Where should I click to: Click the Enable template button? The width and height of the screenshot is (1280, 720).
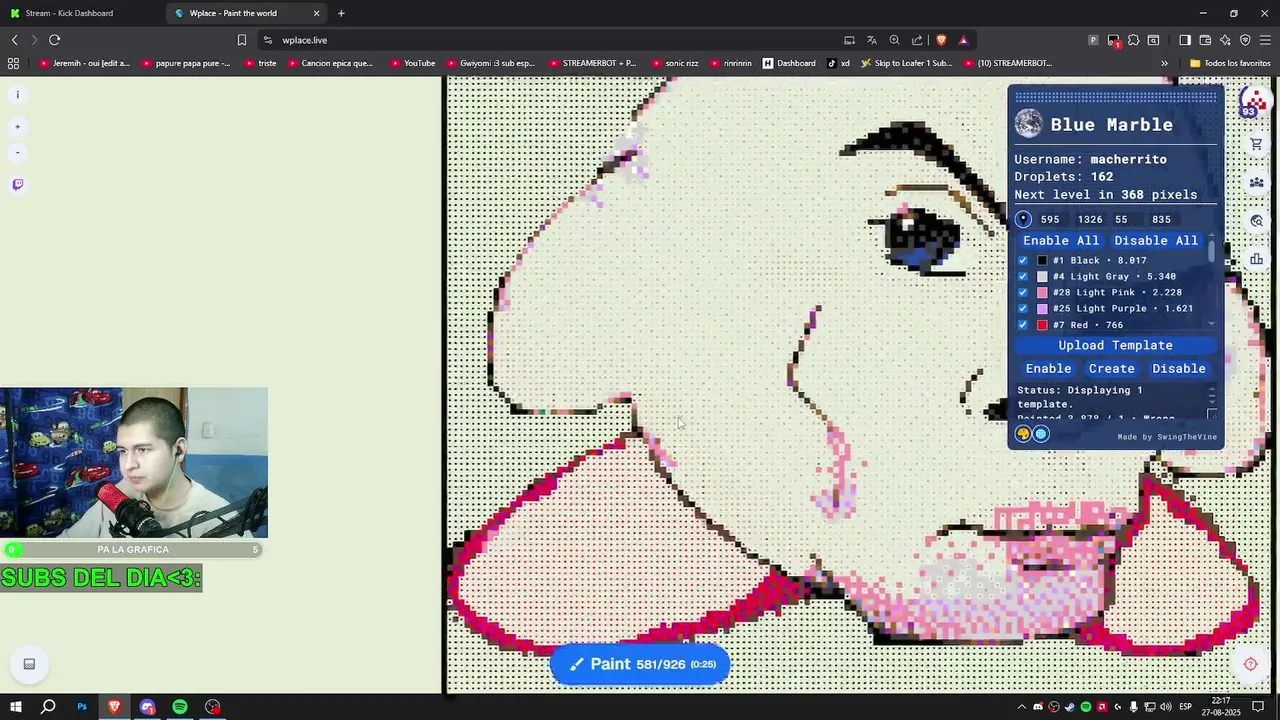[1048, 368]
